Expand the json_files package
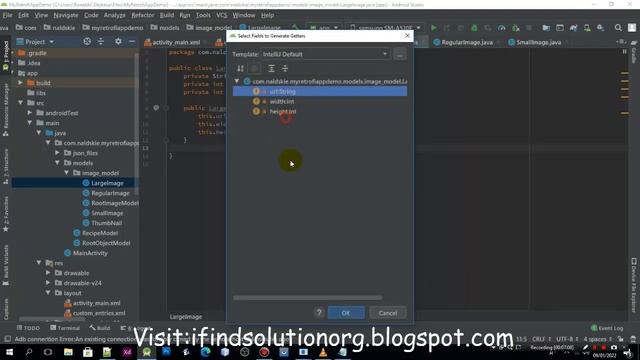 coord(58,153)
